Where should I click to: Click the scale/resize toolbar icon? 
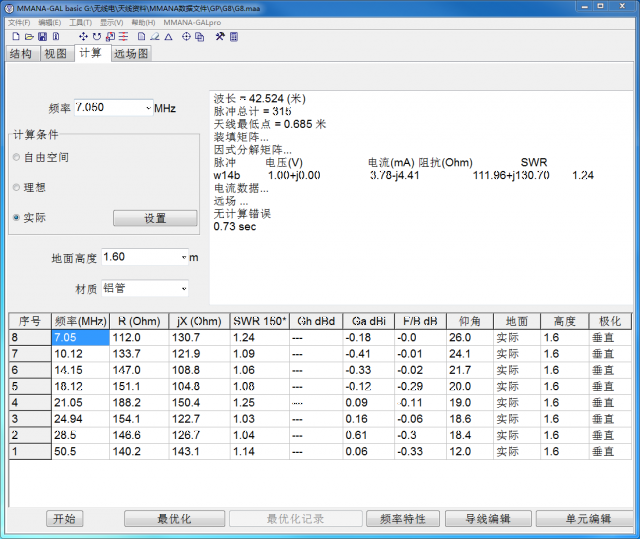[110, 37]
